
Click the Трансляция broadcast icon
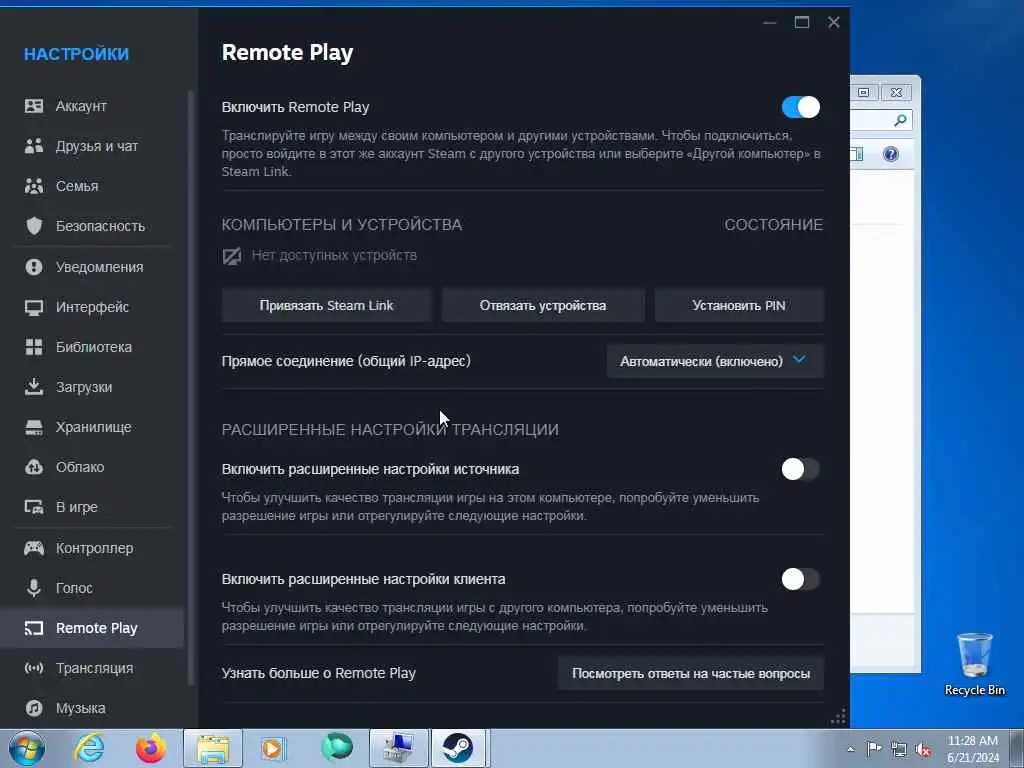34,668
